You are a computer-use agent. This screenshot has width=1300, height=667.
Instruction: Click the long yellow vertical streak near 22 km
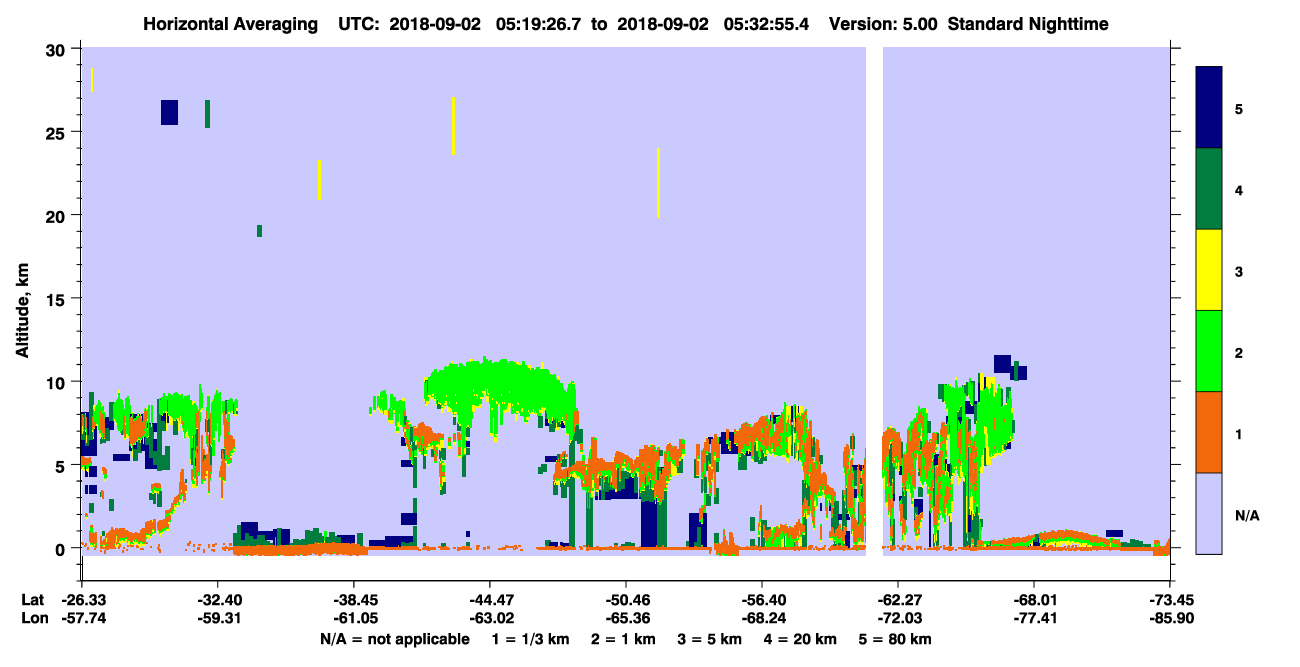point(658,182)
